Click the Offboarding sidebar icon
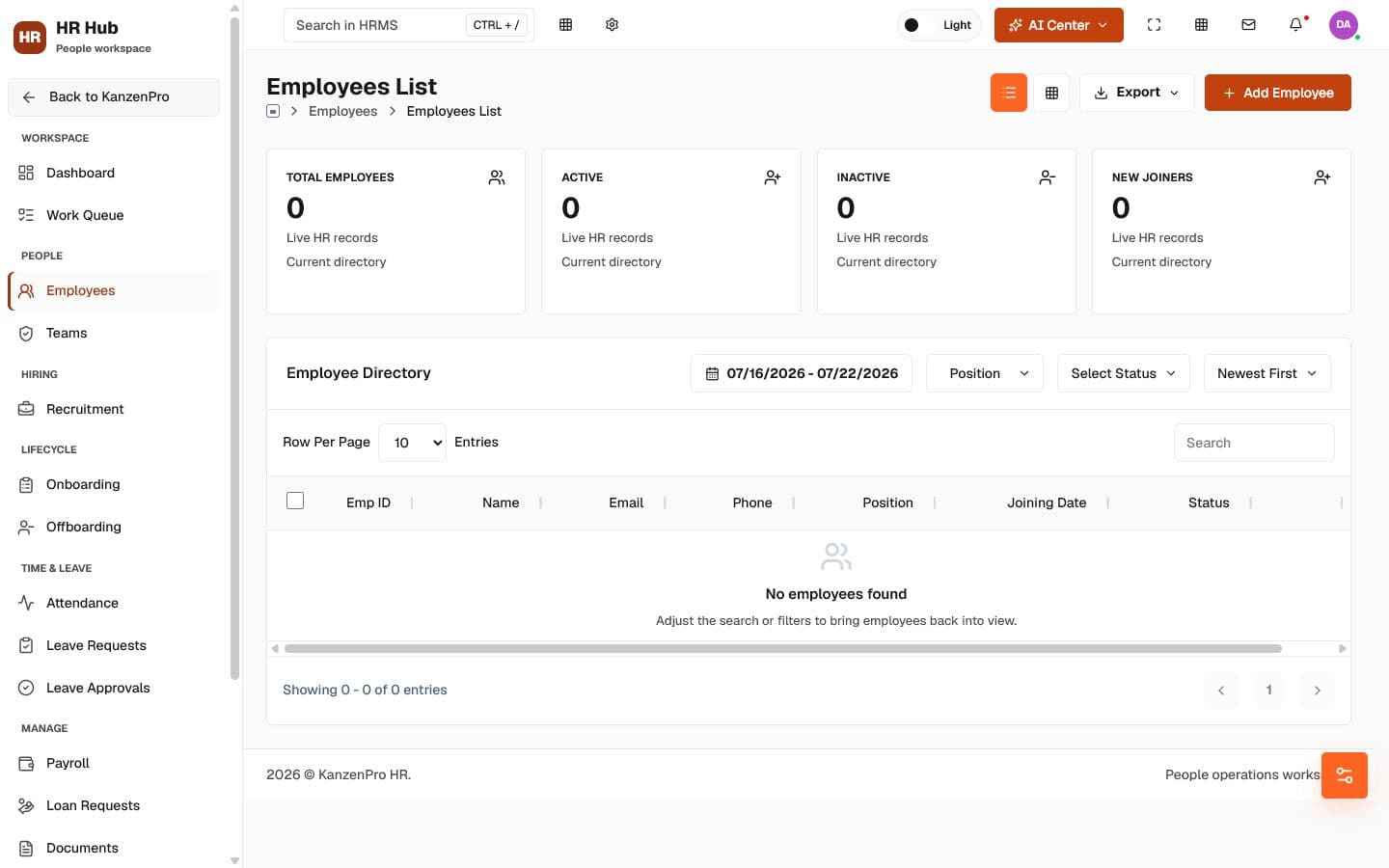This screenshot has height=868, width=1389. pyautogui.click(x=26, y=527)
